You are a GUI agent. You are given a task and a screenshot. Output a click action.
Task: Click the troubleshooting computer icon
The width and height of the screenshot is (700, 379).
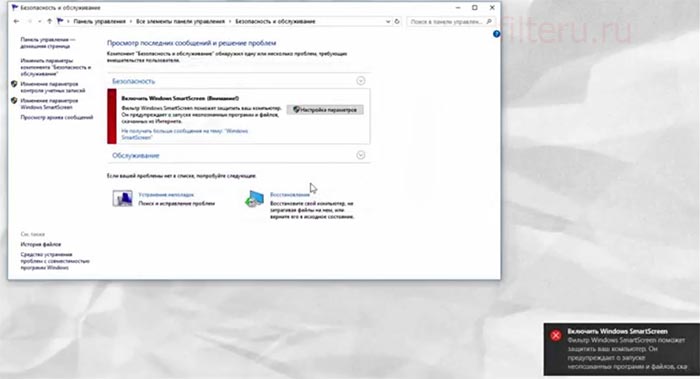122,198
